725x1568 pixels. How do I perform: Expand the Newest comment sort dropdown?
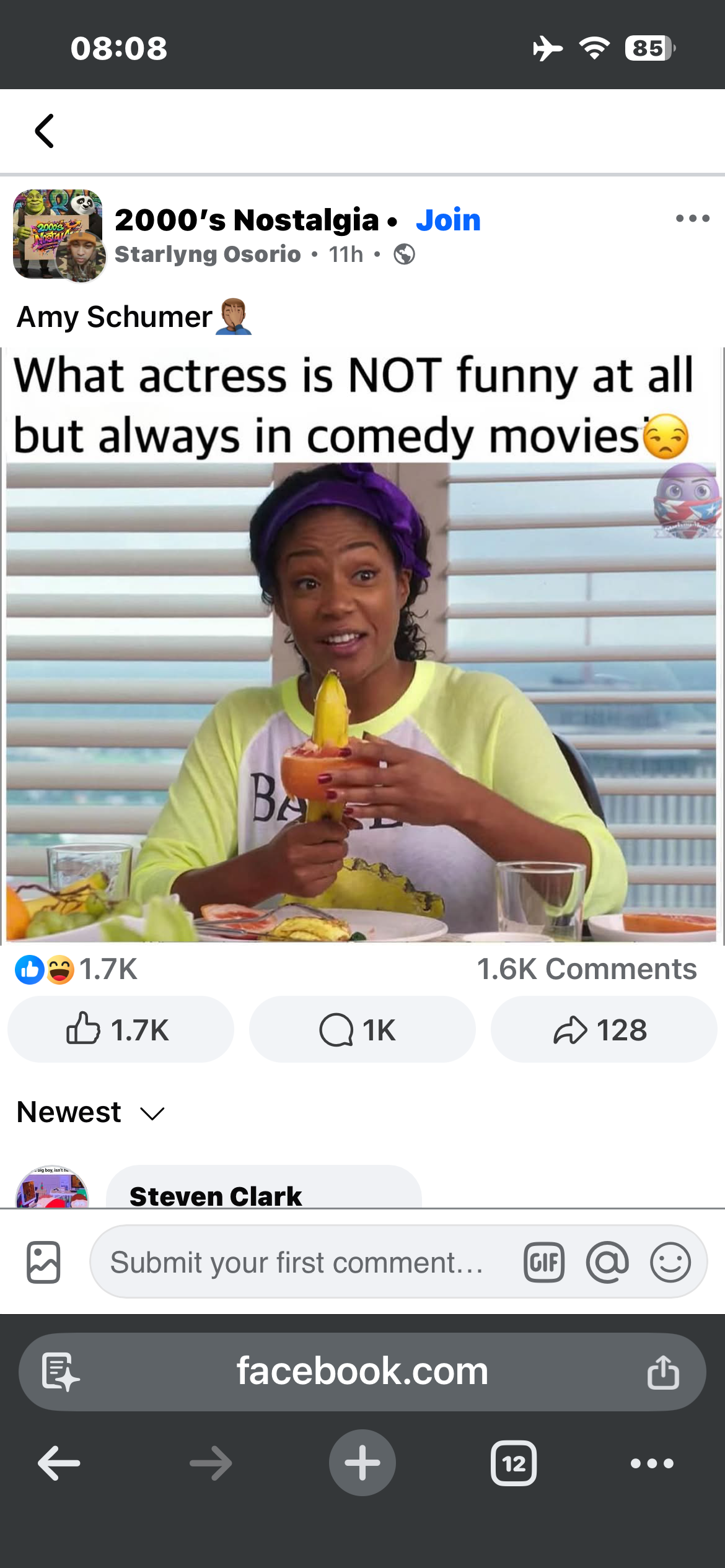(x=90, y=1112)
